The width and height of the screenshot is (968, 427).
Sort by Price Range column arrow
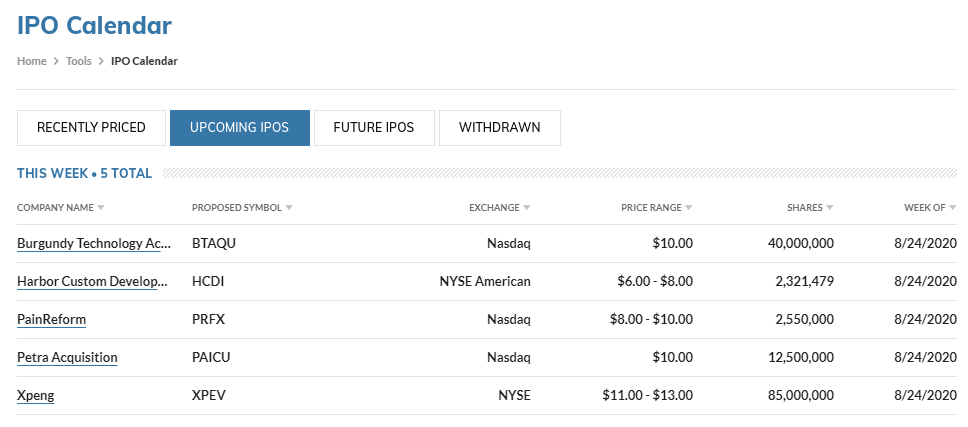pos(689,208)
